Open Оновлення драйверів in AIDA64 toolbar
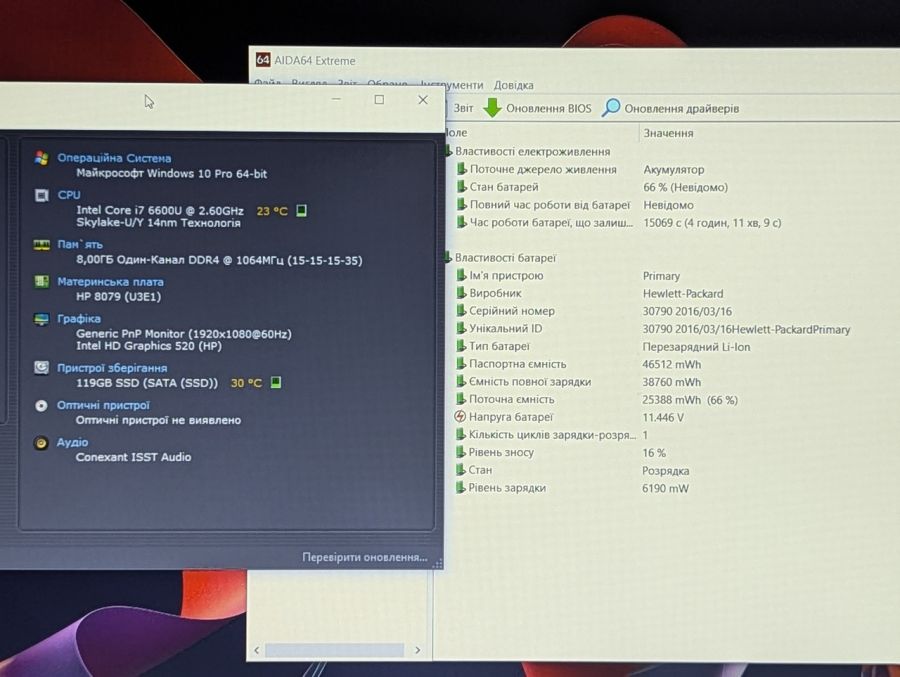 [x=681, y=109]
